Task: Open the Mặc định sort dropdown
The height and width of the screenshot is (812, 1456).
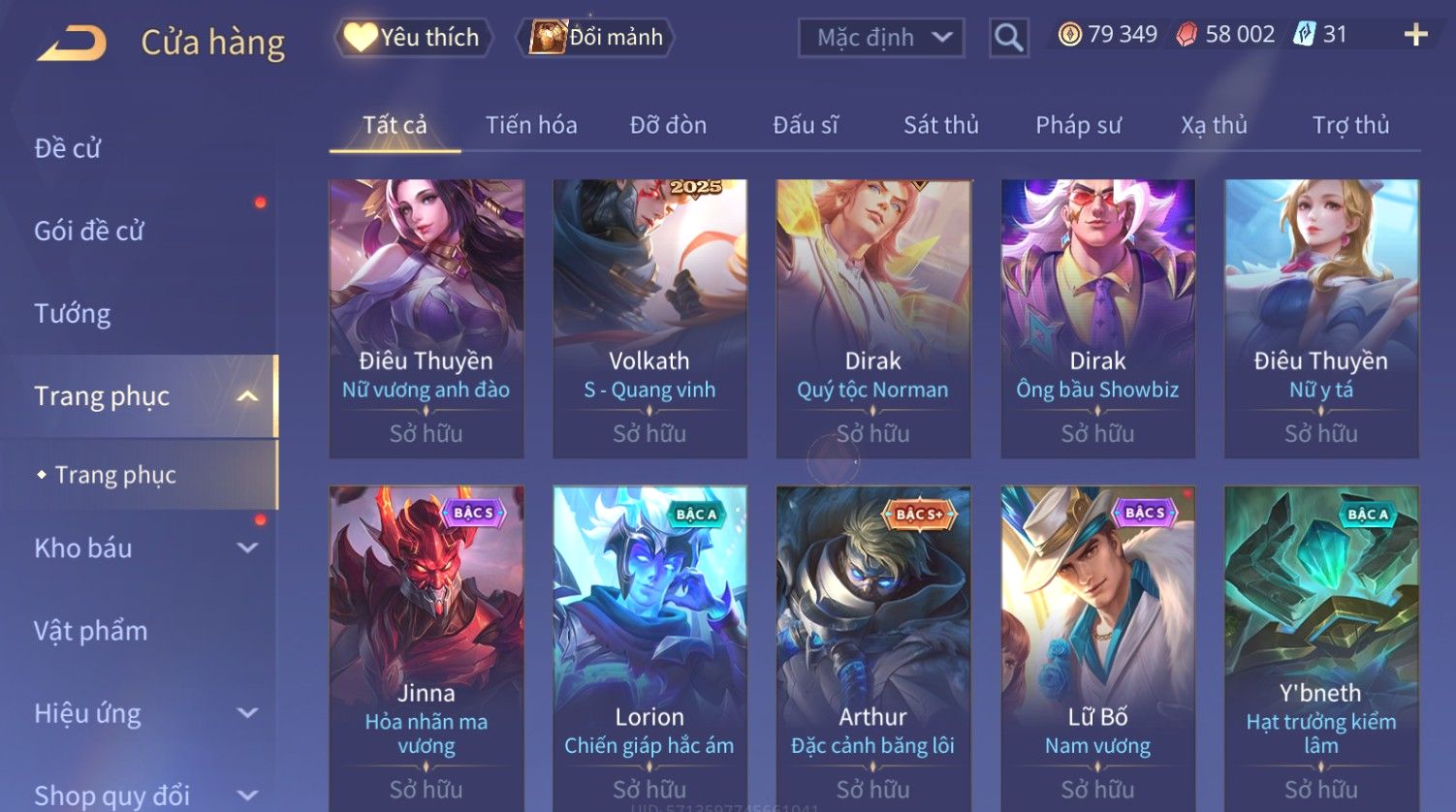Action: 881,38
